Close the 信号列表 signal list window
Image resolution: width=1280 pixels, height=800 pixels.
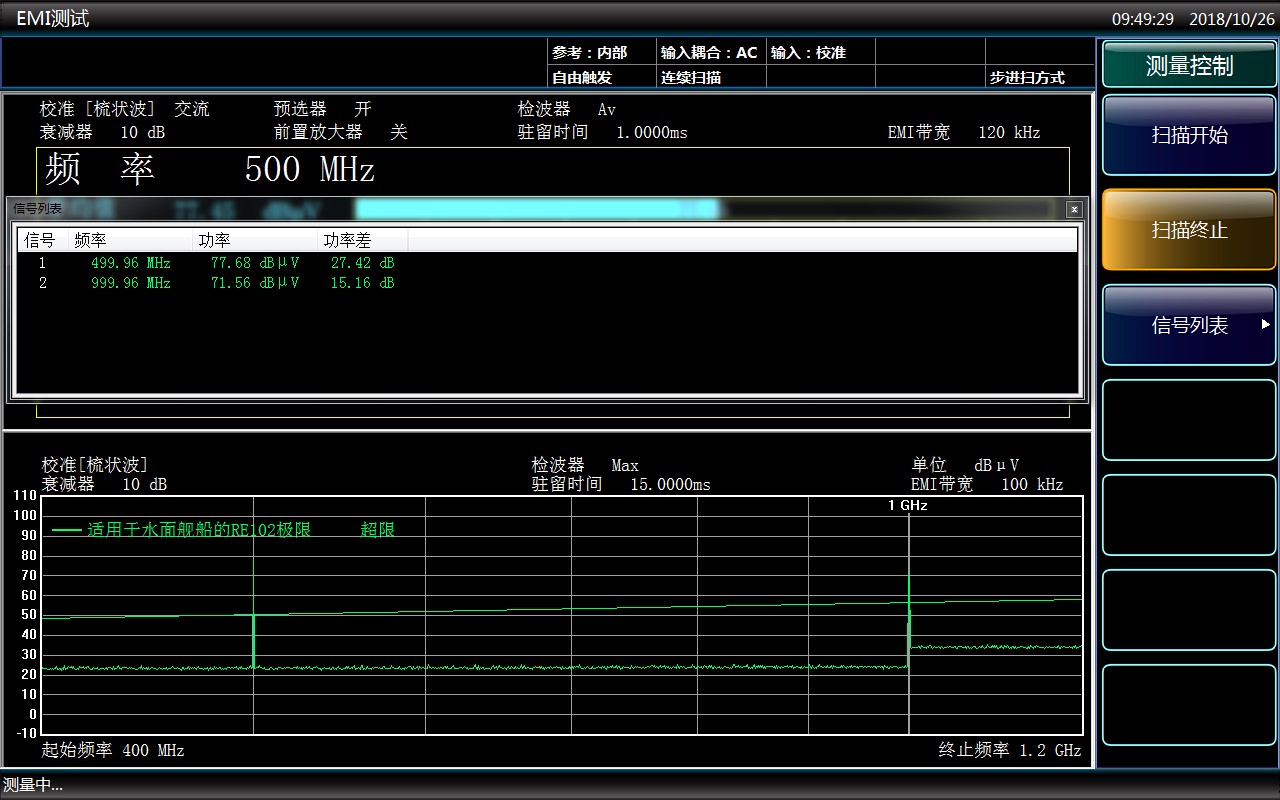pos(1074,209)
